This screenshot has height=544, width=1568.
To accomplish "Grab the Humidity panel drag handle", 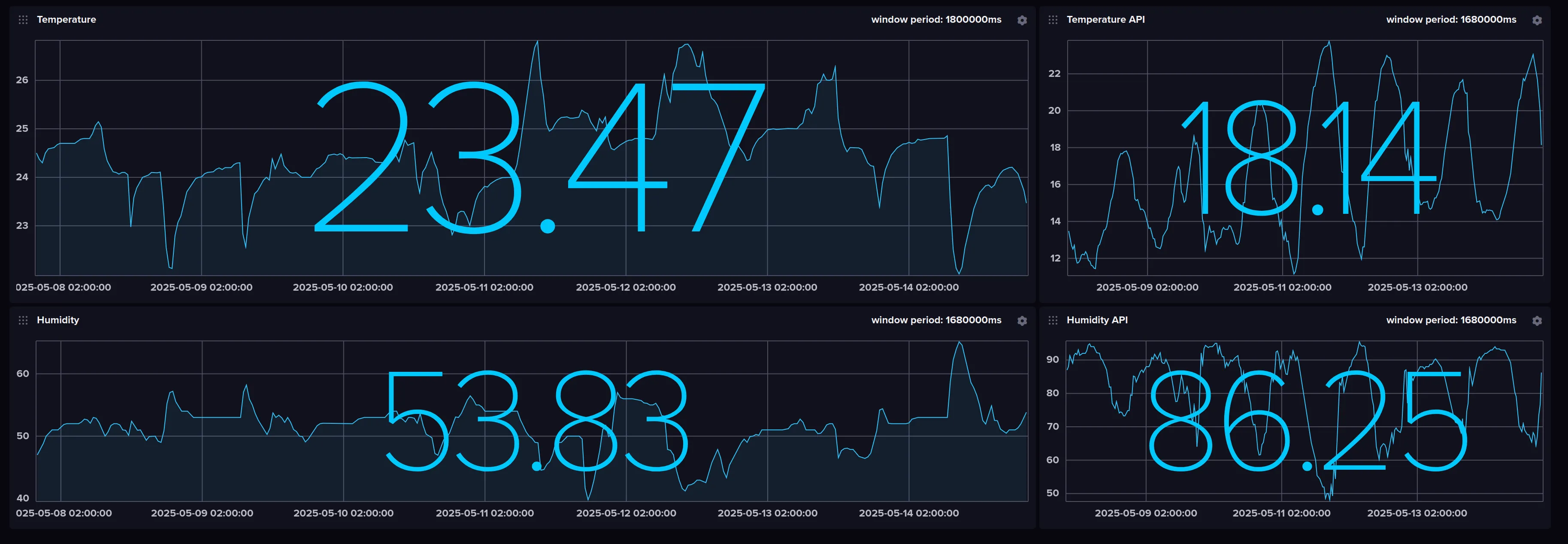I will tap(22, 320).
